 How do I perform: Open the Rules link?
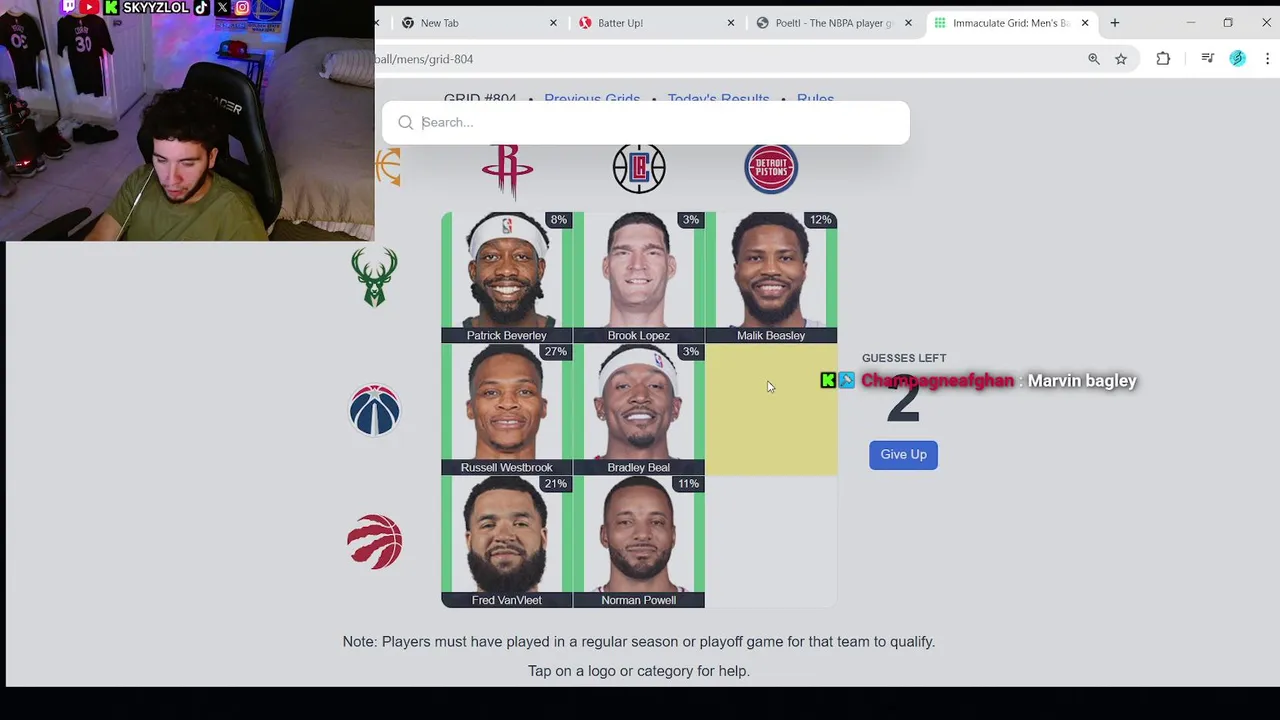pyautogui.click(x=815, y=98)
